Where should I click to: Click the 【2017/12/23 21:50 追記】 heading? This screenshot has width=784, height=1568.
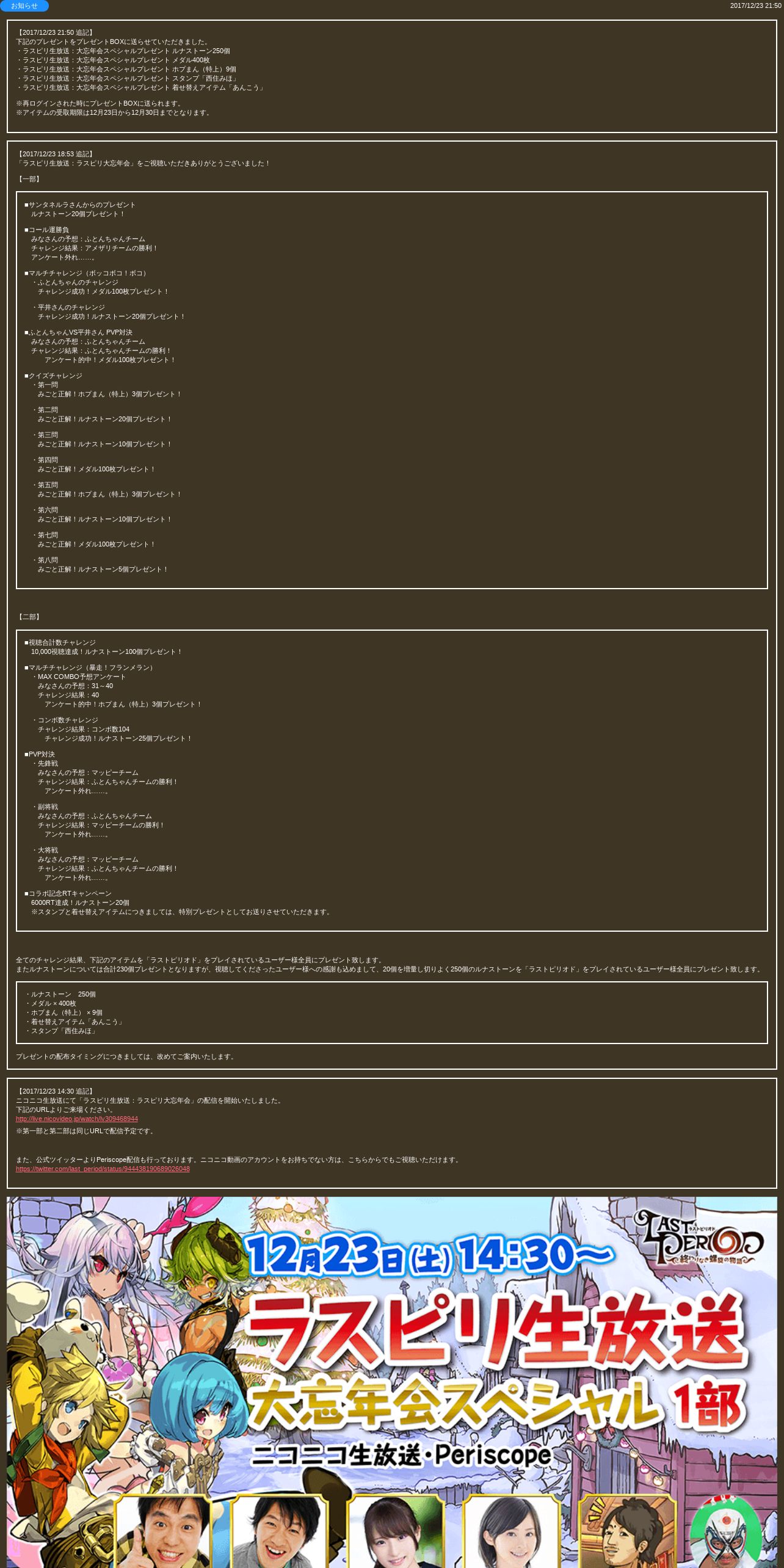(55, 32)
